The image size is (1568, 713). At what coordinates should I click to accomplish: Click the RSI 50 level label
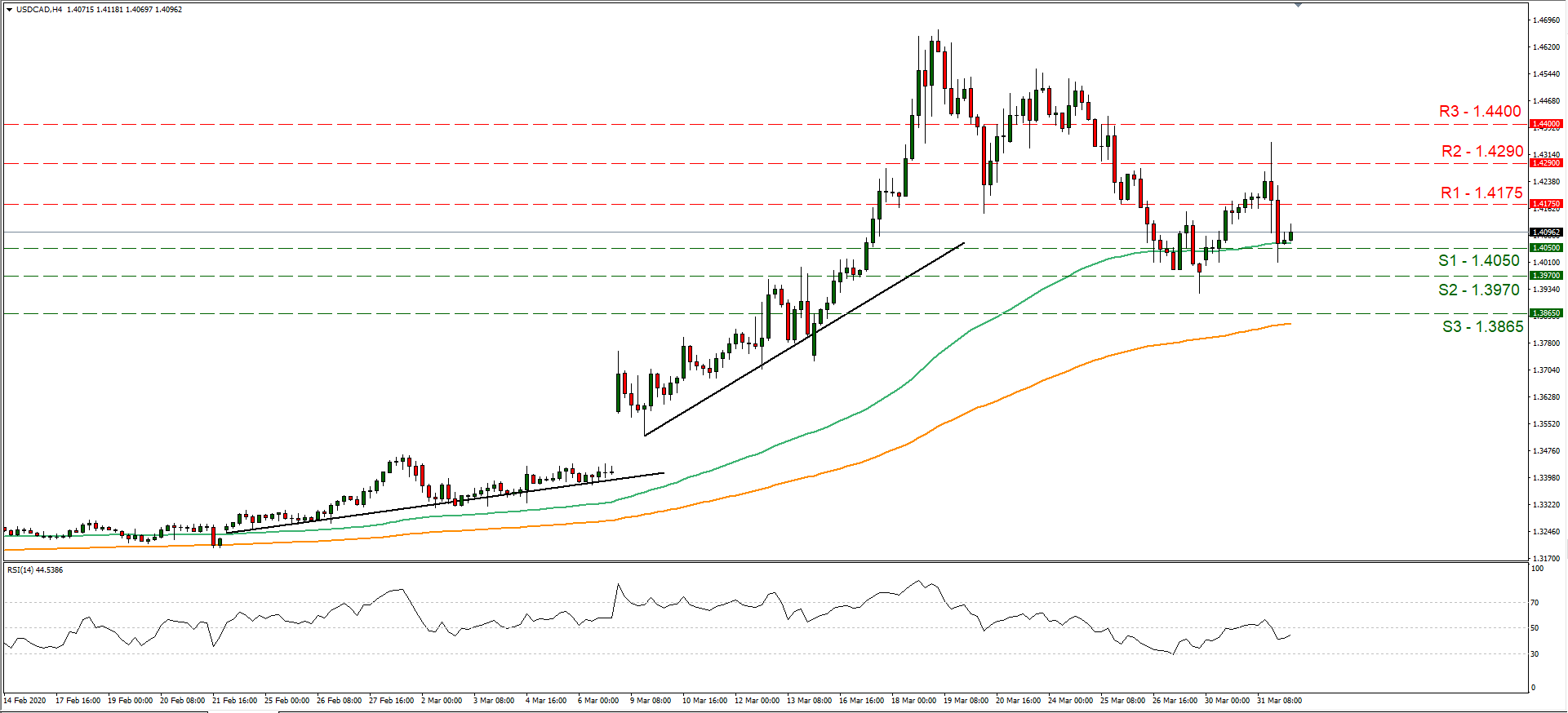click(x=1535, y=628)
